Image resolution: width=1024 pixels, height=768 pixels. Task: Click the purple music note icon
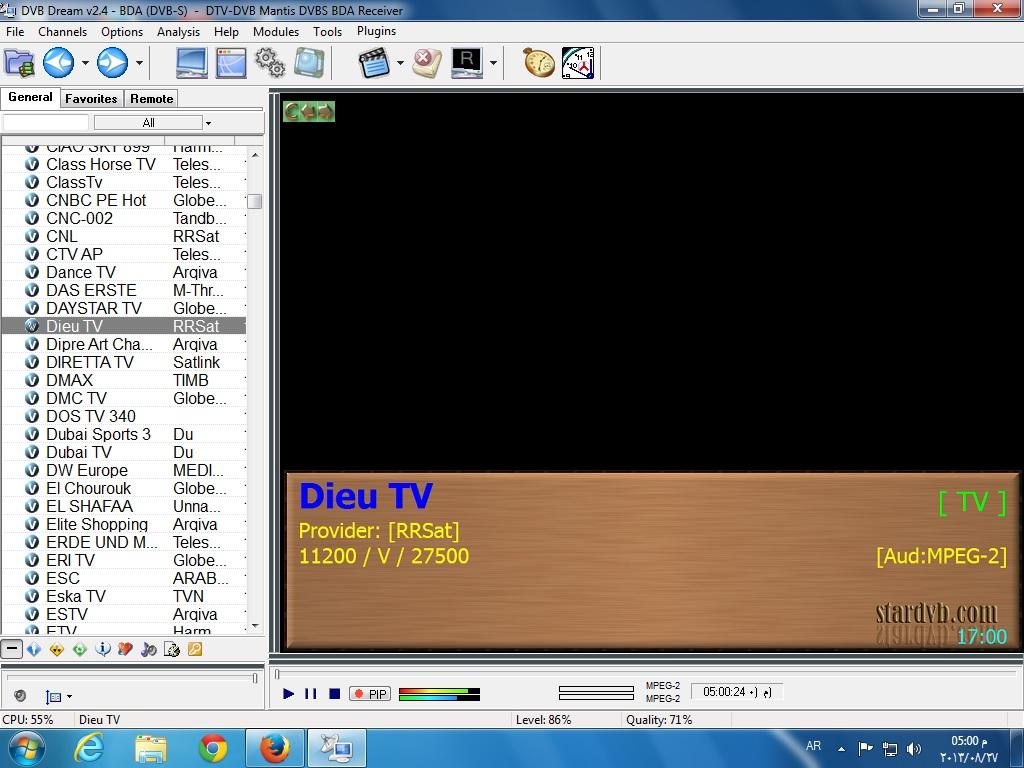click(x=149, y=649)
